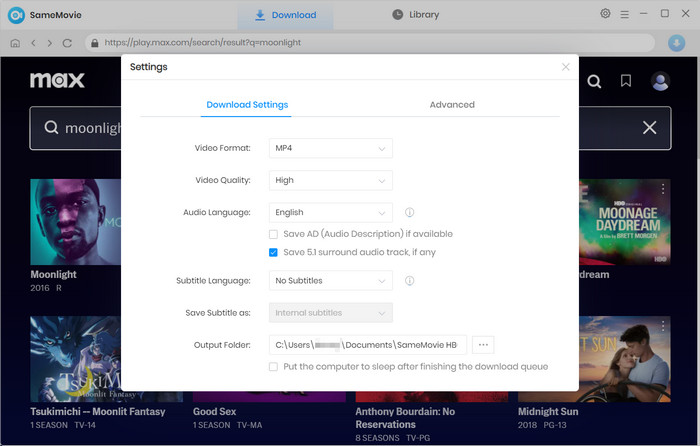700x446 pixels.
Task: Open the Midnight Sun poster
Action: pos(625,359)
